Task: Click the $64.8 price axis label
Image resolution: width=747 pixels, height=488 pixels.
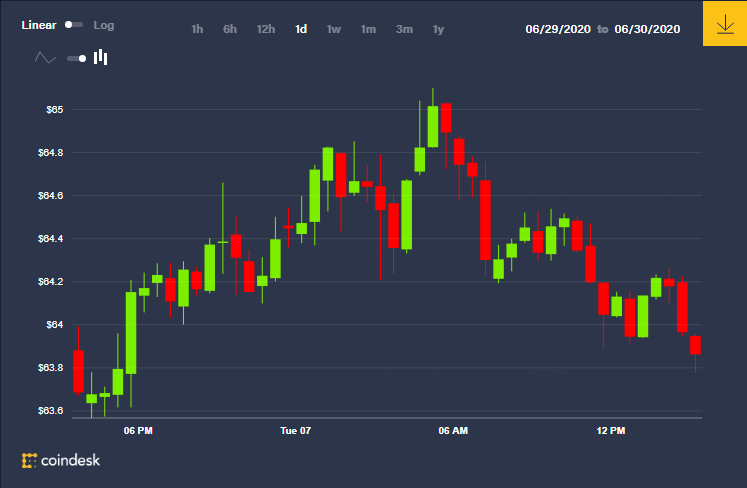Action: [50, 152]
